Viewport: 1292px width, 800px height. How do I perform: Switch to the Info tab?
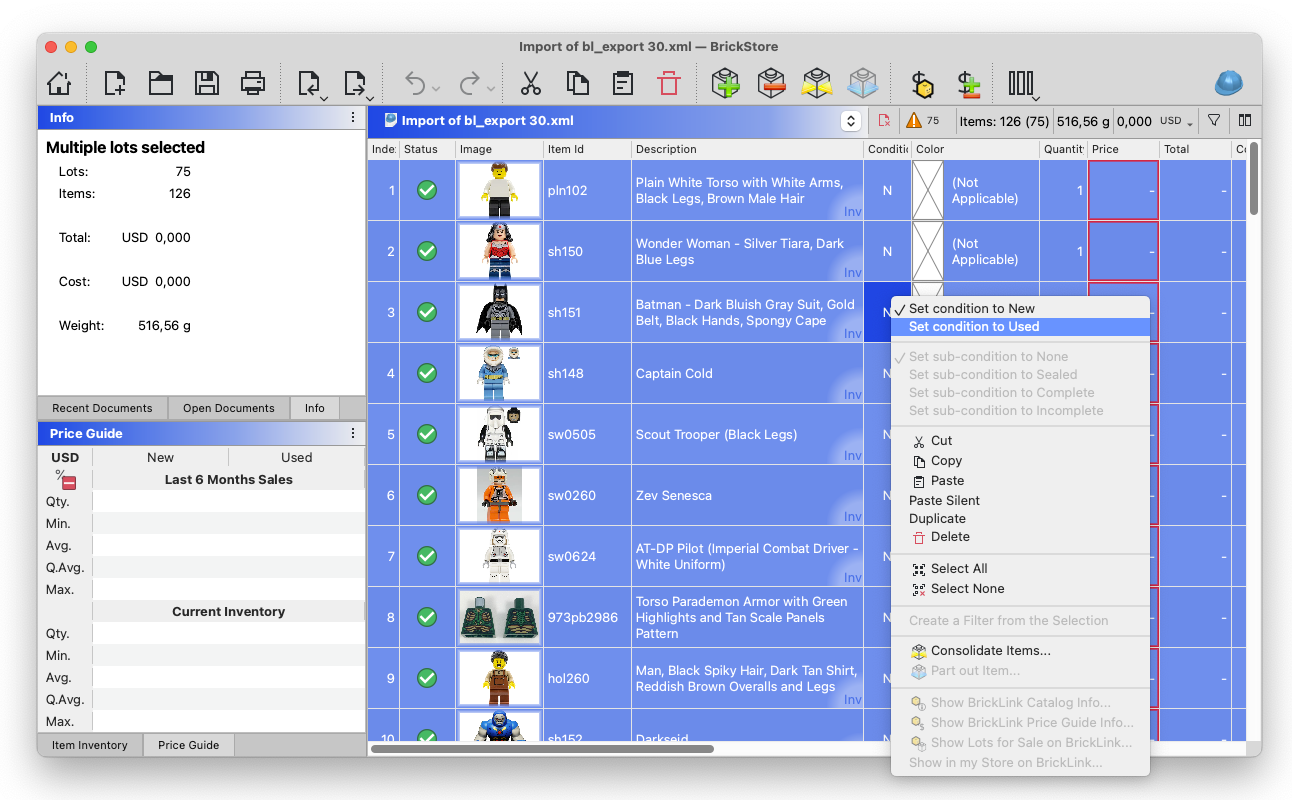click(315, 408)
